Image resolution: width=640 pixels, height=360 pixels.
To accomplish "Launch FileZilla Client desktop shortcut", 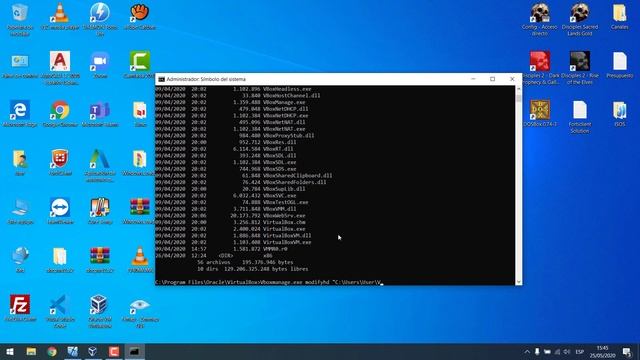I will (x=20, y=309).
